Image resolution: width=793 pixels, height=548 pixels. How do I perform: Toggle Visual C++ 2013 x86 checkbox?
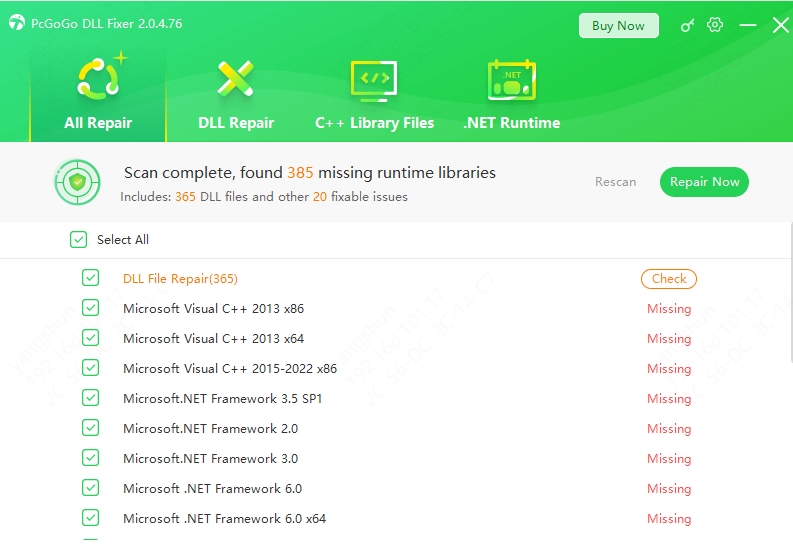91,308
